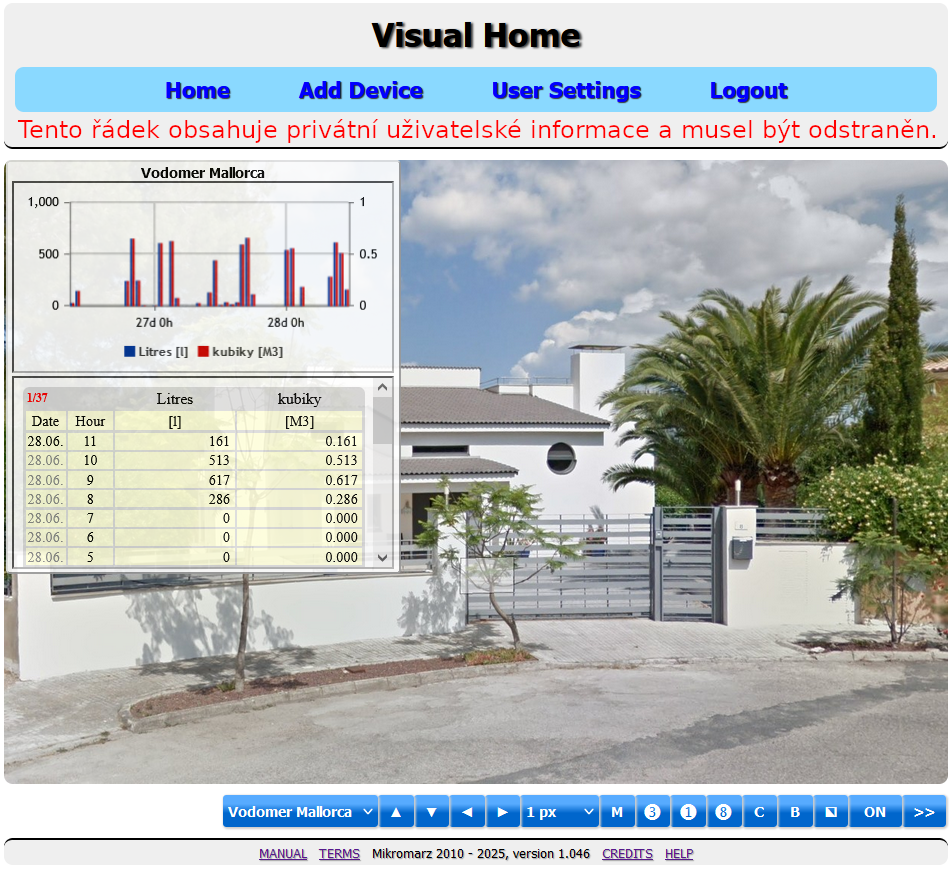
Task: Open the HELP footer link
Action: [679, 854]
